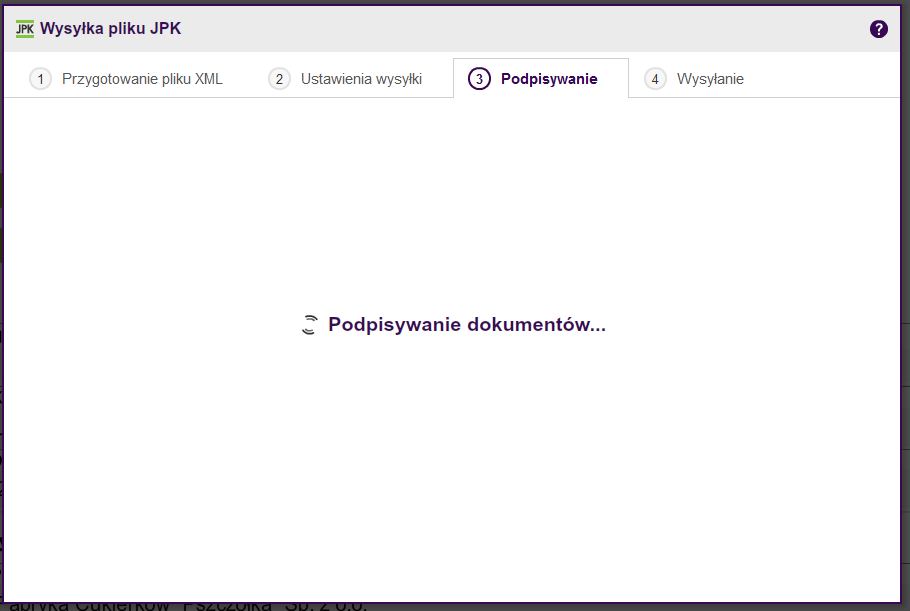Image resolution: width=910 pixels, height=611 pixels.
Task: Open the Wysyłanie tab
Action: pos(710,79)
